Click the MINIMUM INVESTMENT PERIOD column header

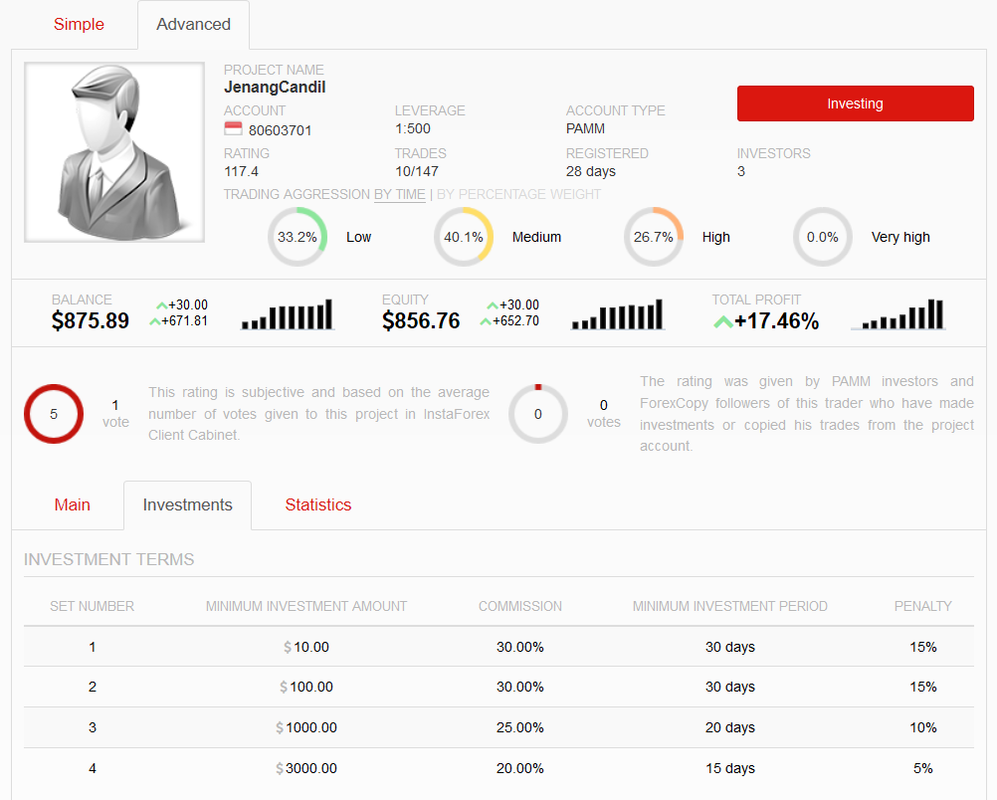730,607
